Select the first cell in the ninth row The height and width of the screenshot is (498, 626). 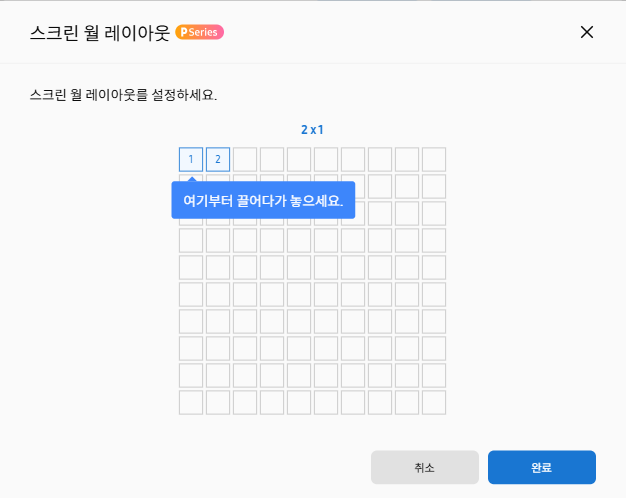(x=191, y=375)
